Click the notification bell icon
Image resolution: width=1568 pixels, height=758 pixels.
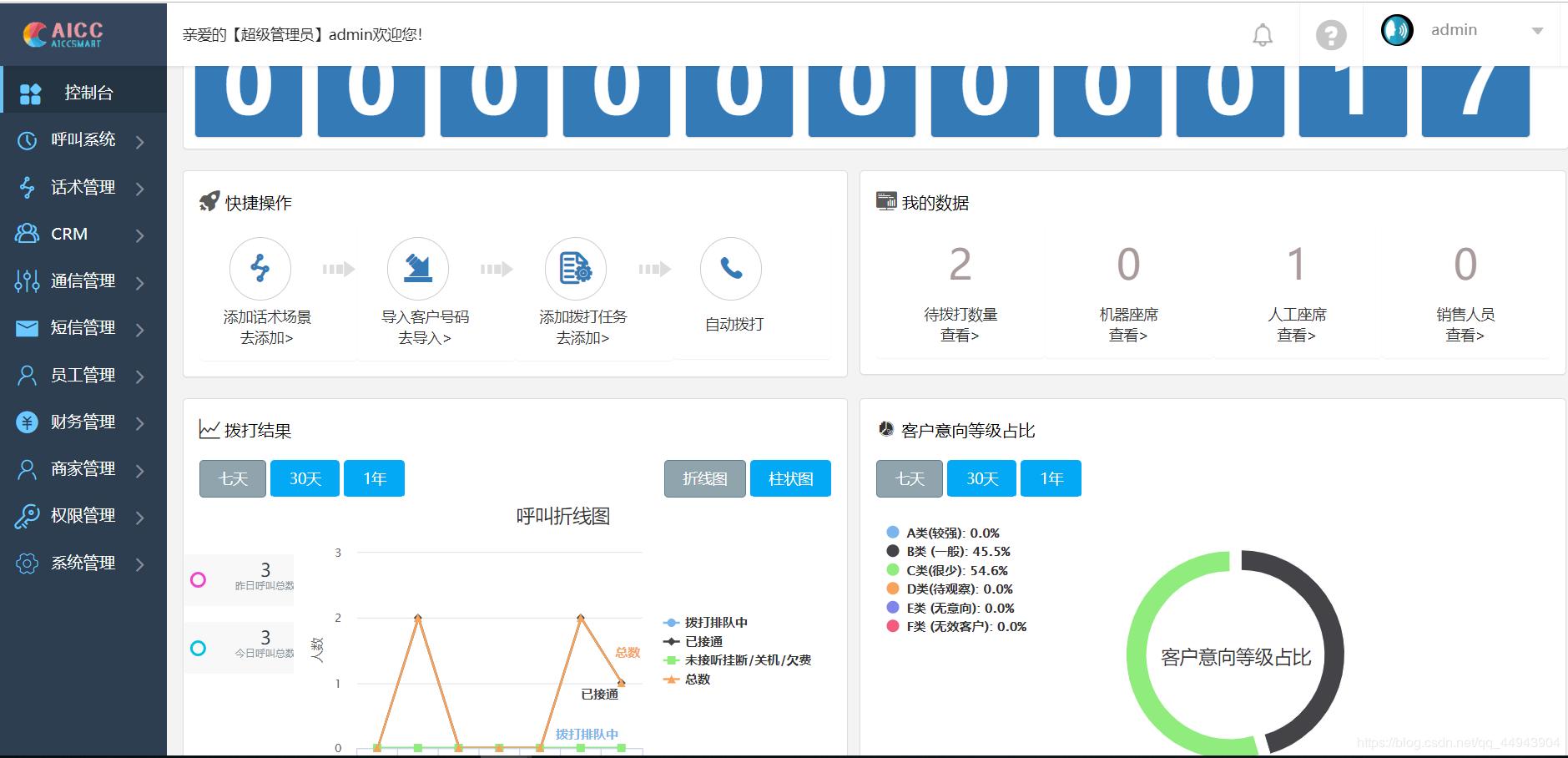coord(1263,35)
